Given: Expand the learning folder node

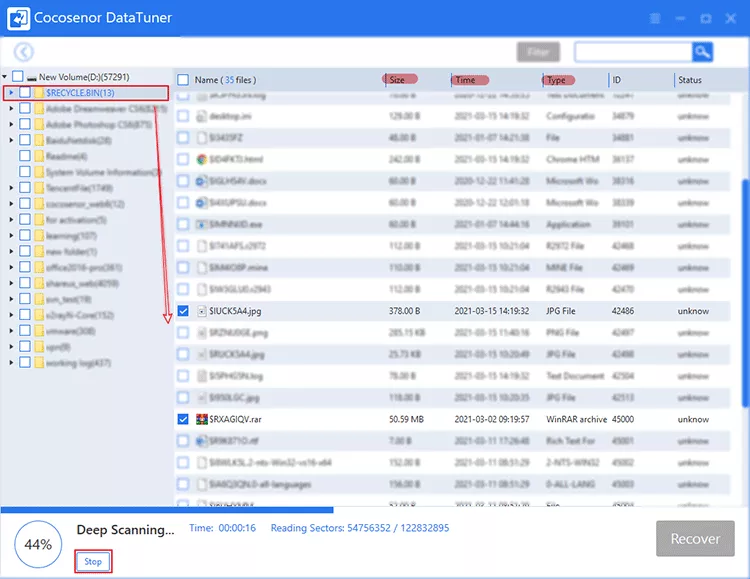Looking at the screenshot, I should [x=11, y=235].
